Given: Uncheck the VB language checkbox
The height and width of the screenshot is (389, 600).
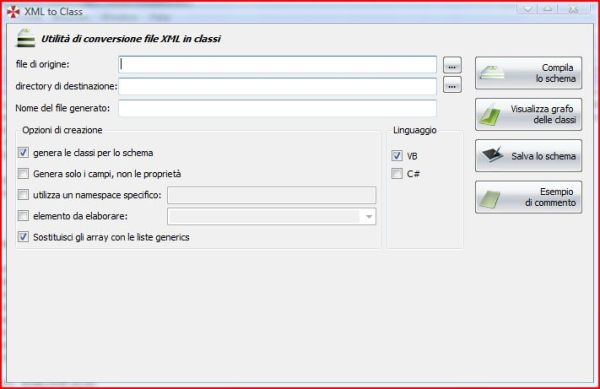Looking at the screenshot, I should 397,156.
